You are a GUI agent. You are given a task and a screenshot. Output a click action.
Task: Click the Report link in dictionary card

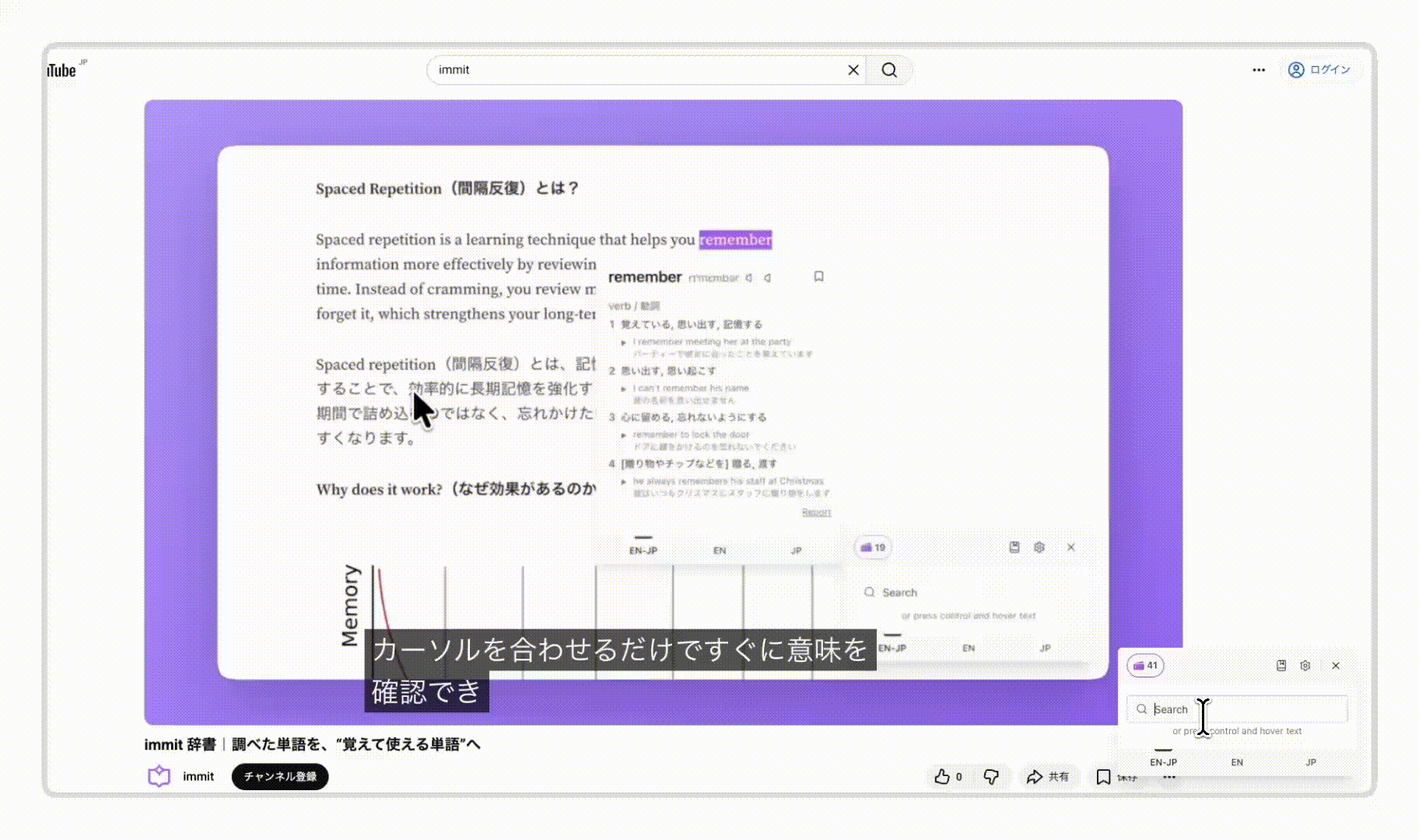[816, 512]
